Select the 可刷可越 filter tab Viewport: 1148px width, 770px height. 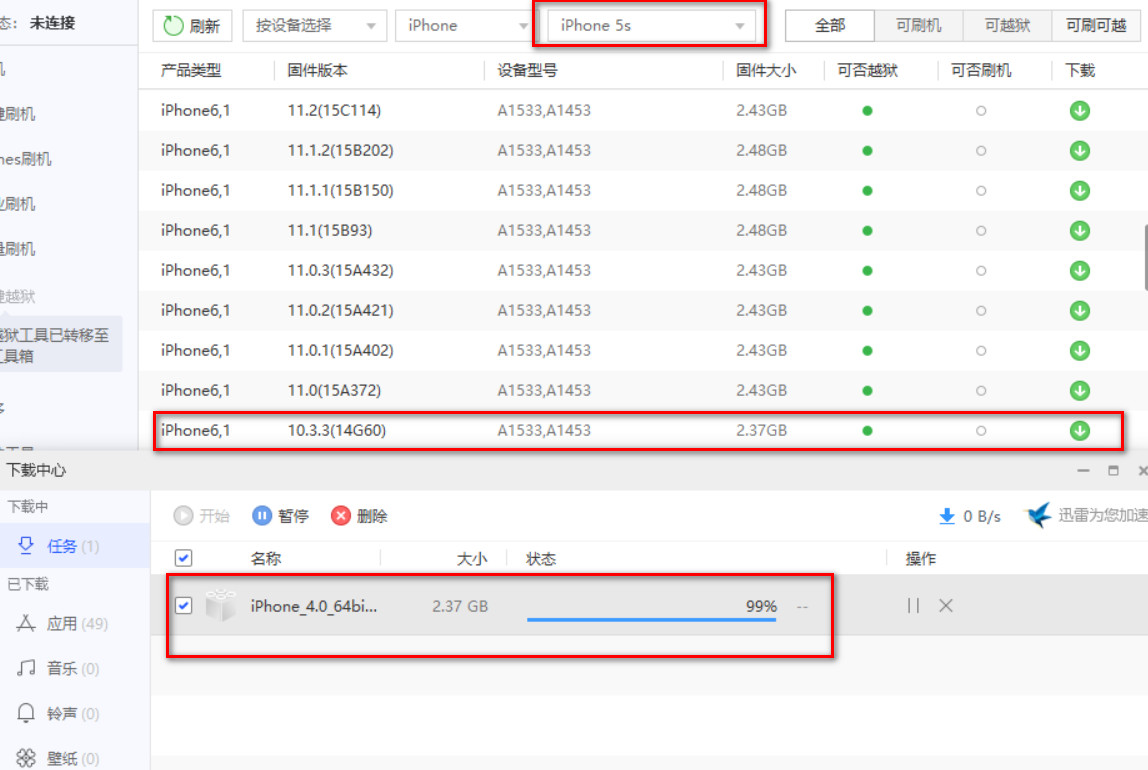[x=1095, y=26]
